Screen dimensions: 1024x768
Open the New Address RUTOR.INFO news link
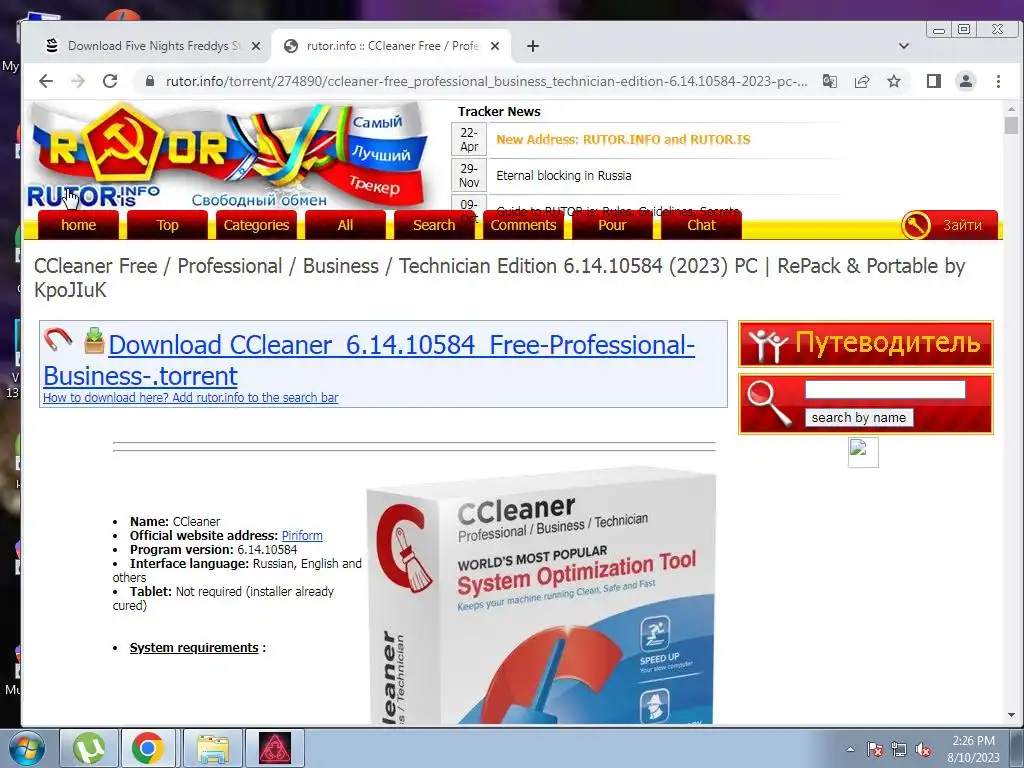[x=623, y=139]
